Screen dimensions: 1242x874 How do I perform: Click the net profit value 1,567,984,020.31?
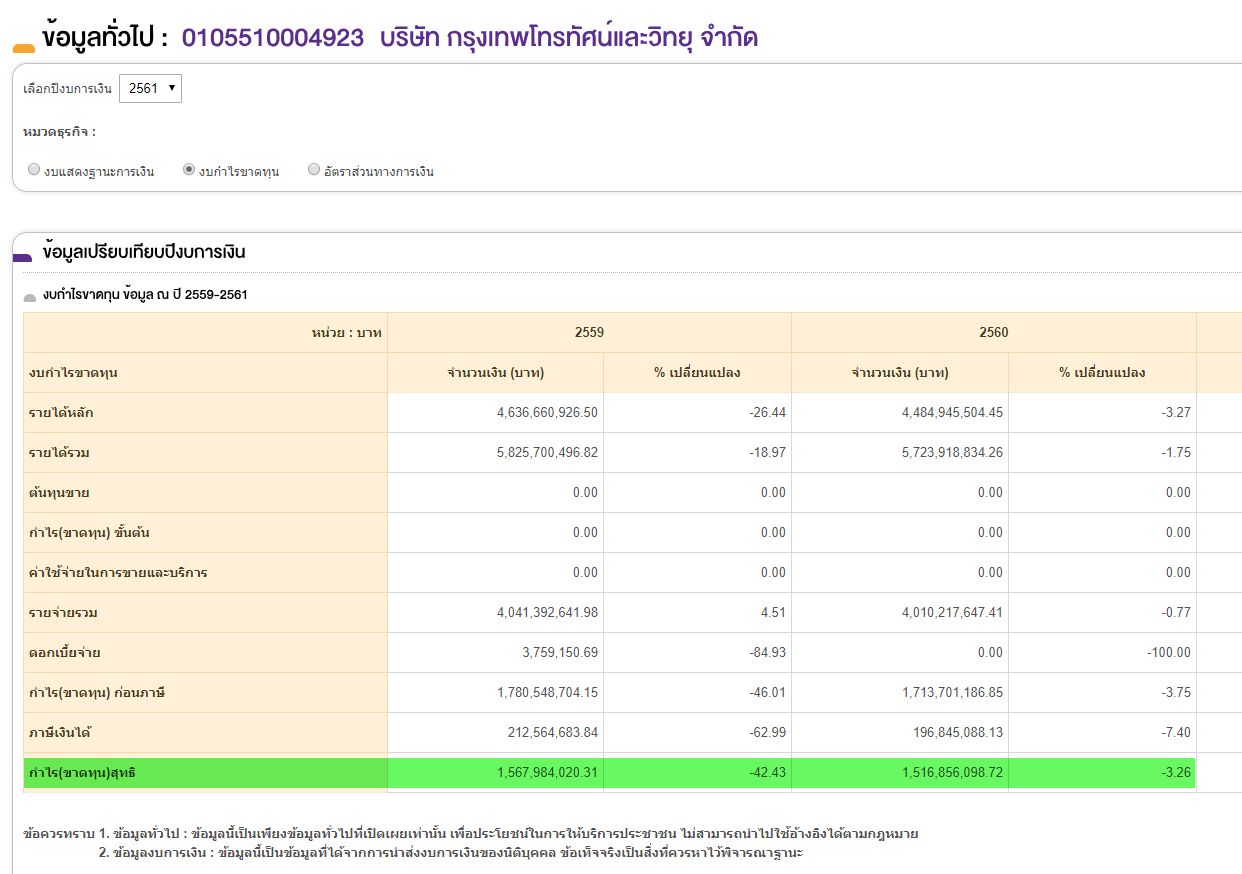click(x=547, y=772)
